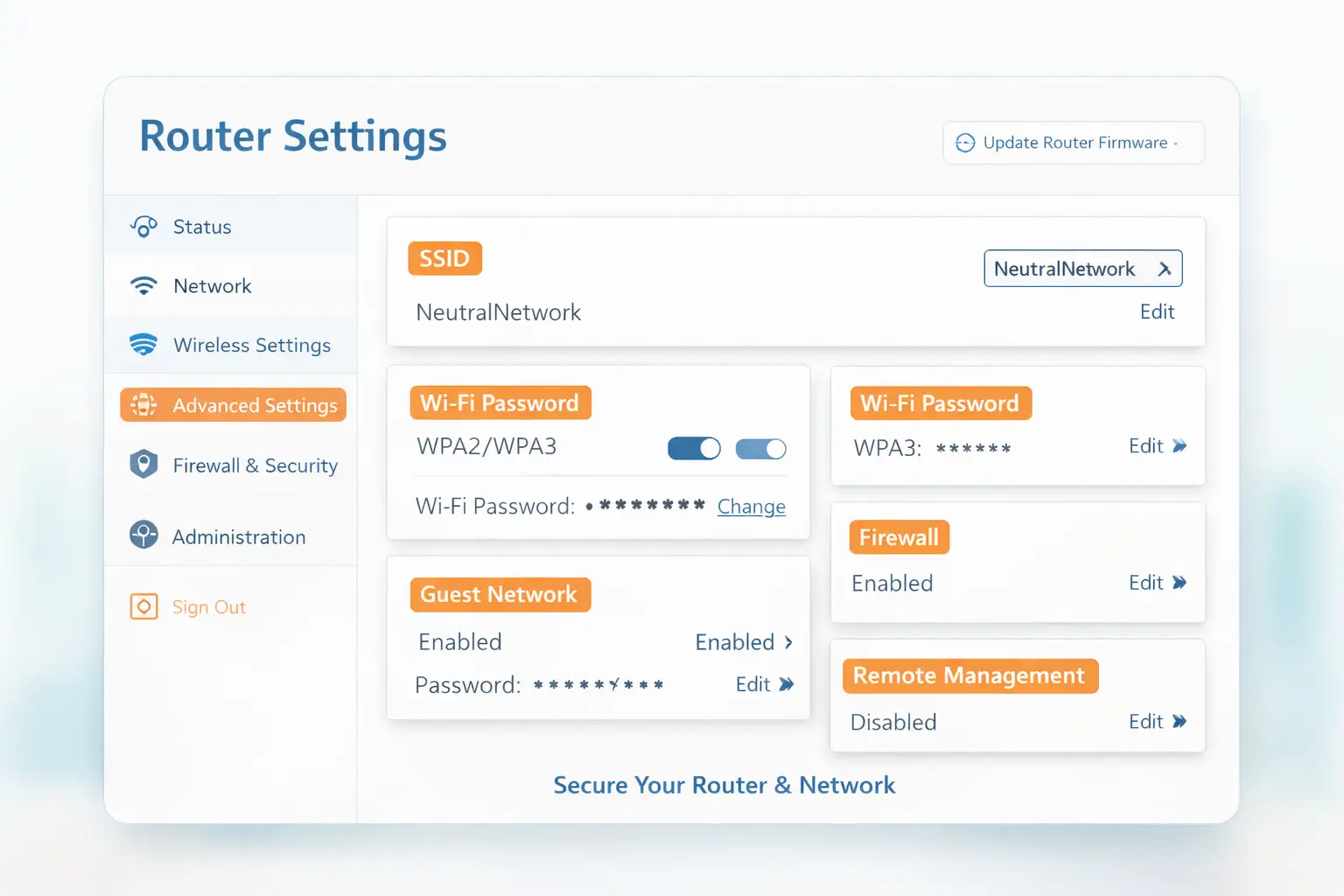
Task: Select the Status icon in the sidebar
Action: (143, 227)
